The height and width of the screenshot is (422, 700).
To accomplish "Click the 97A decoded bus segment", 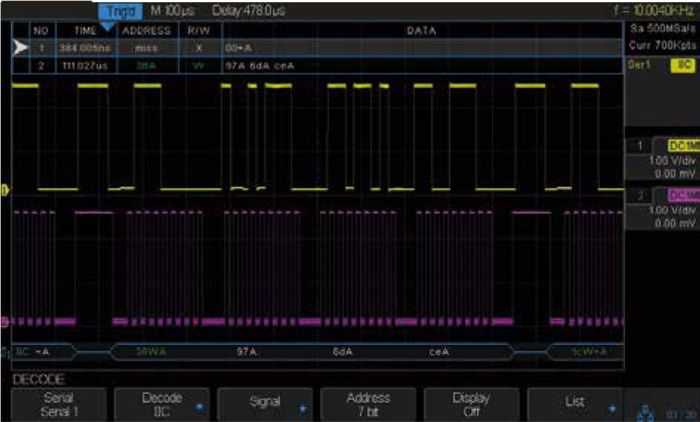I will (x=247, y=352).
